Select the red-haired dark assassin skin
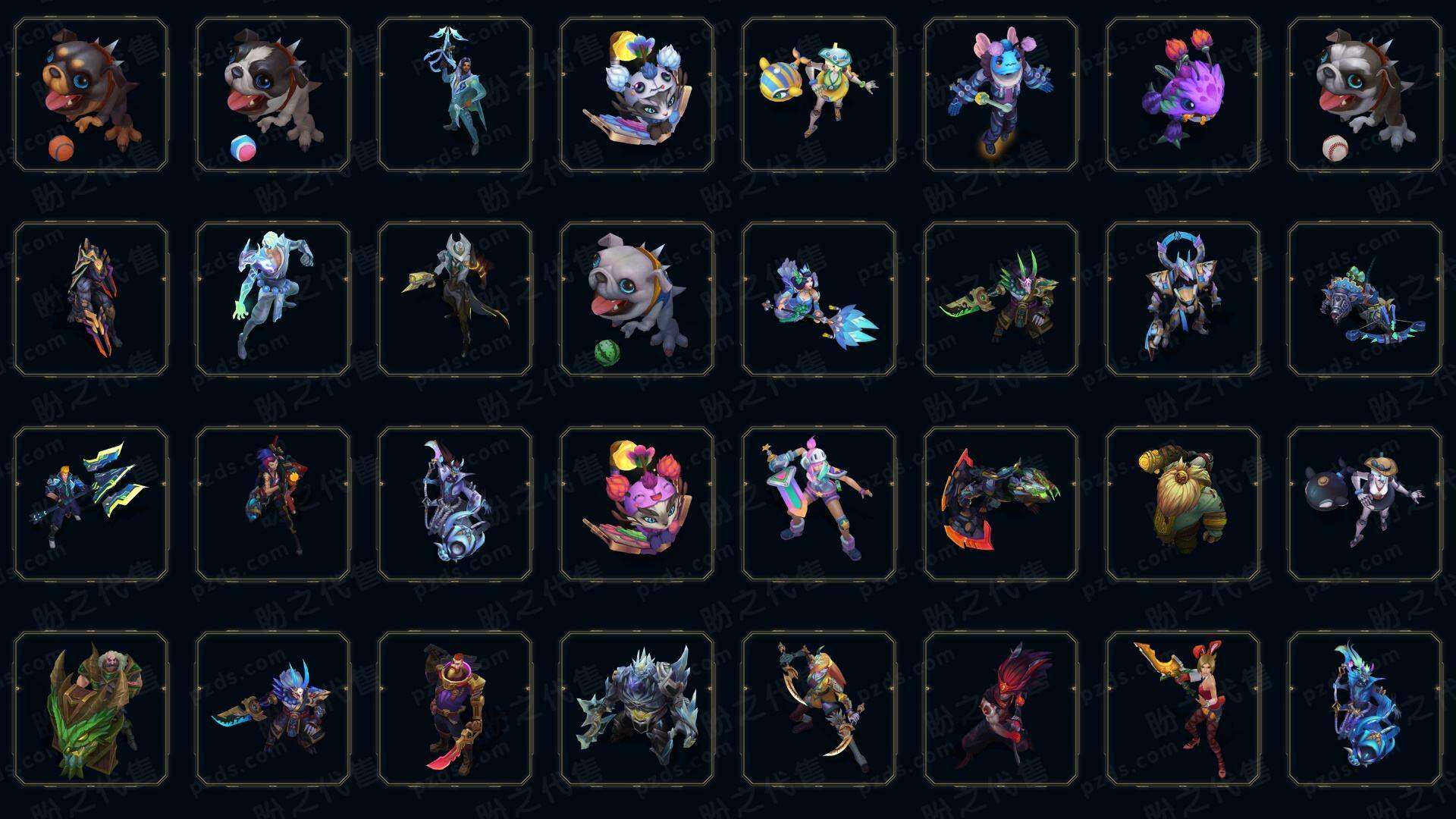The image size is (1456, 819). point(1001,708)
